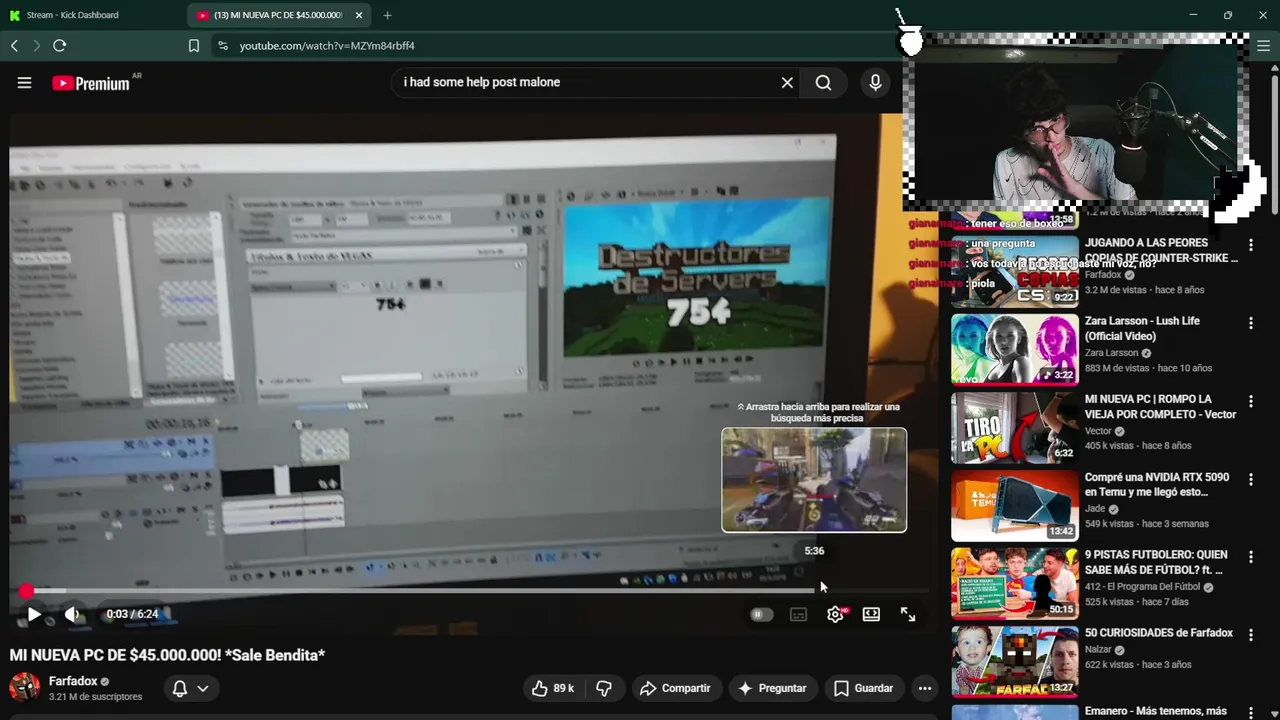This screenshot has height=720, width=1280.
Task: Click the Preguntar button
Action: point(771,688)
